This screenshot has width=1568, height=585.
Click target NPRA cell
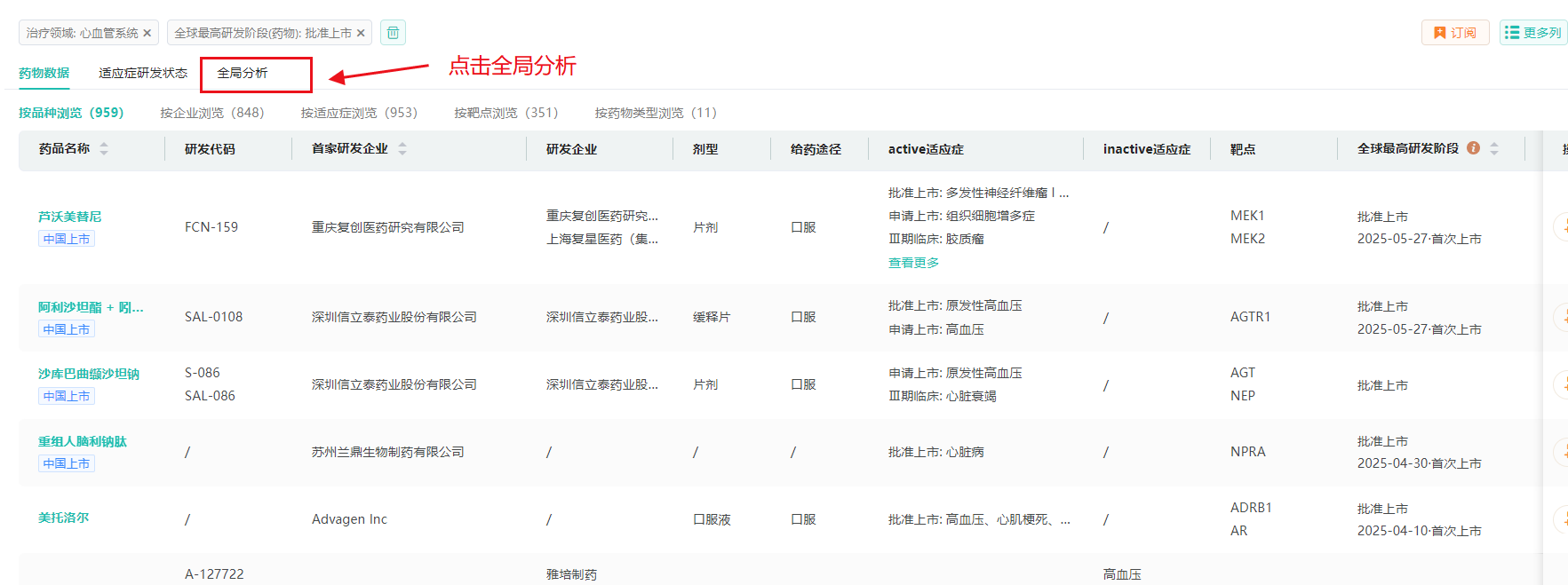1247,452
